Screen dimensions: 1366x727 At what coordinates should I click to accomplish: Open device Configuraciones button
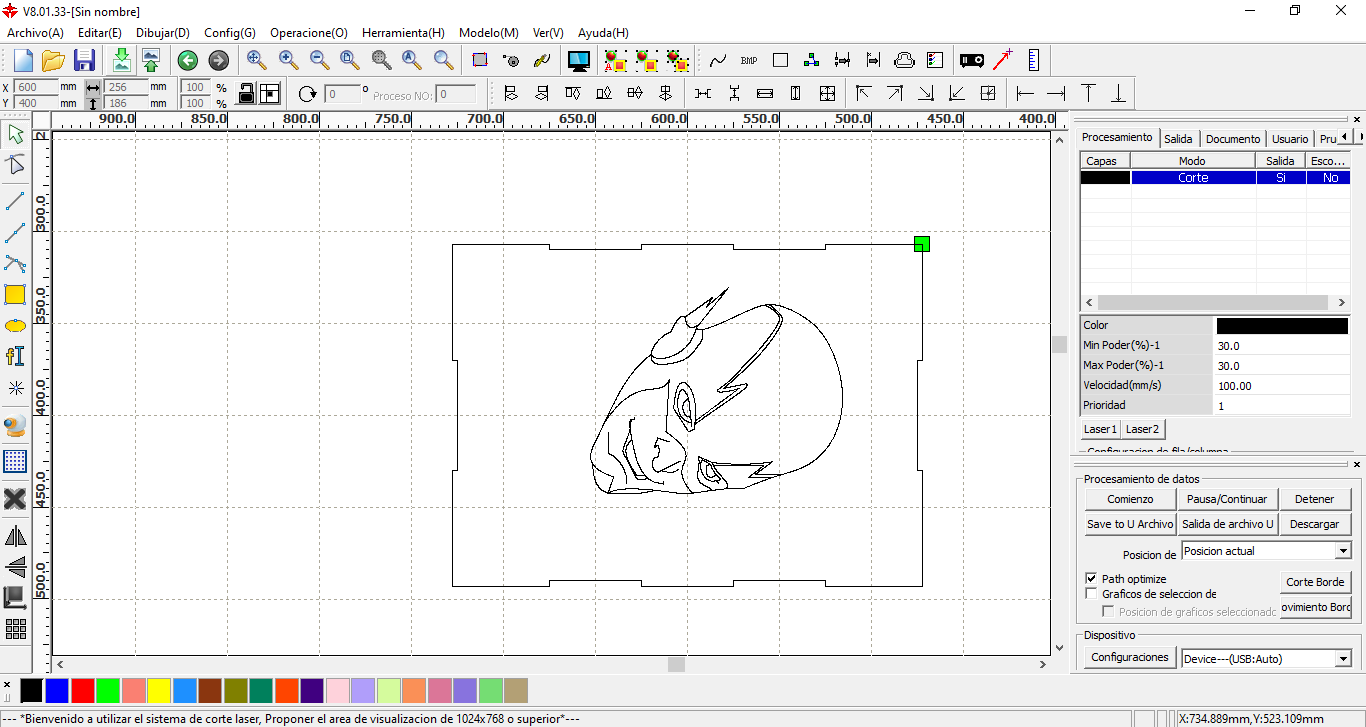[x=1130, y=657]
